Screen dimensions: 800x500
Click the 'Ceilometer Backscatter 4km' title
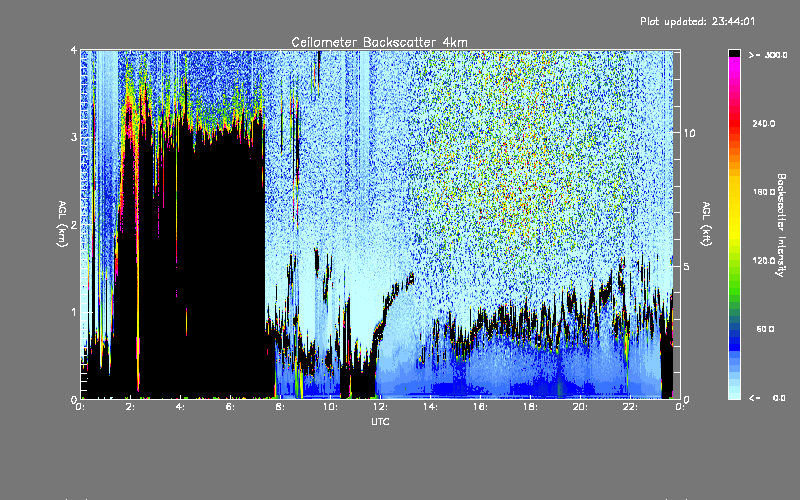point(379,42)
